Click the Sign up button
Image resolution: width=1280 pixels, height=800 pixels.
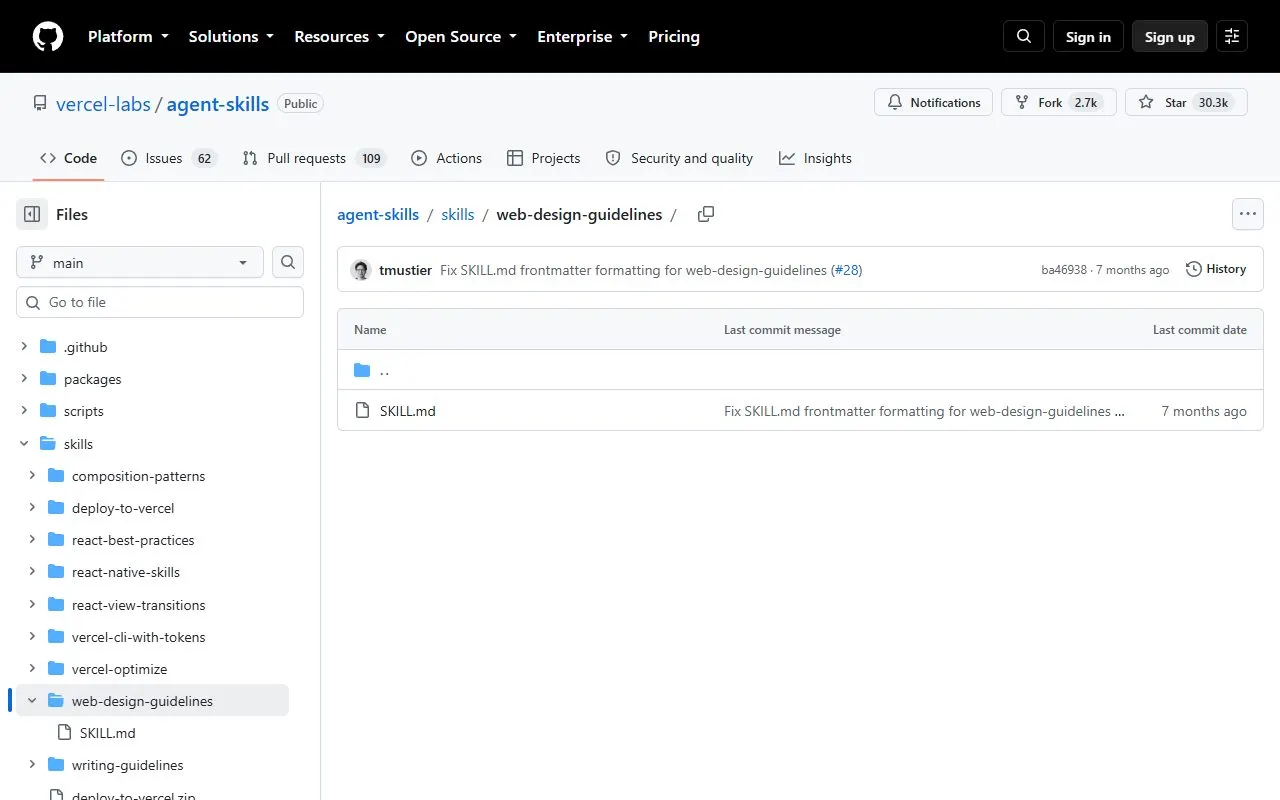(x=1170, y=37)
